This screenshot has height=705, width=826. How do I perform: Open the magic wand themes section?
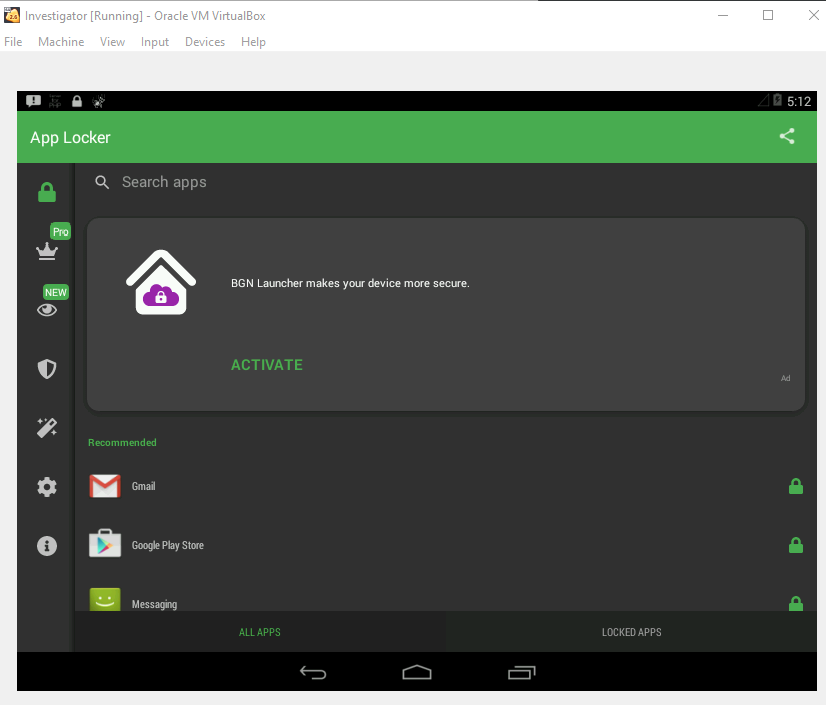pos(47,428)
